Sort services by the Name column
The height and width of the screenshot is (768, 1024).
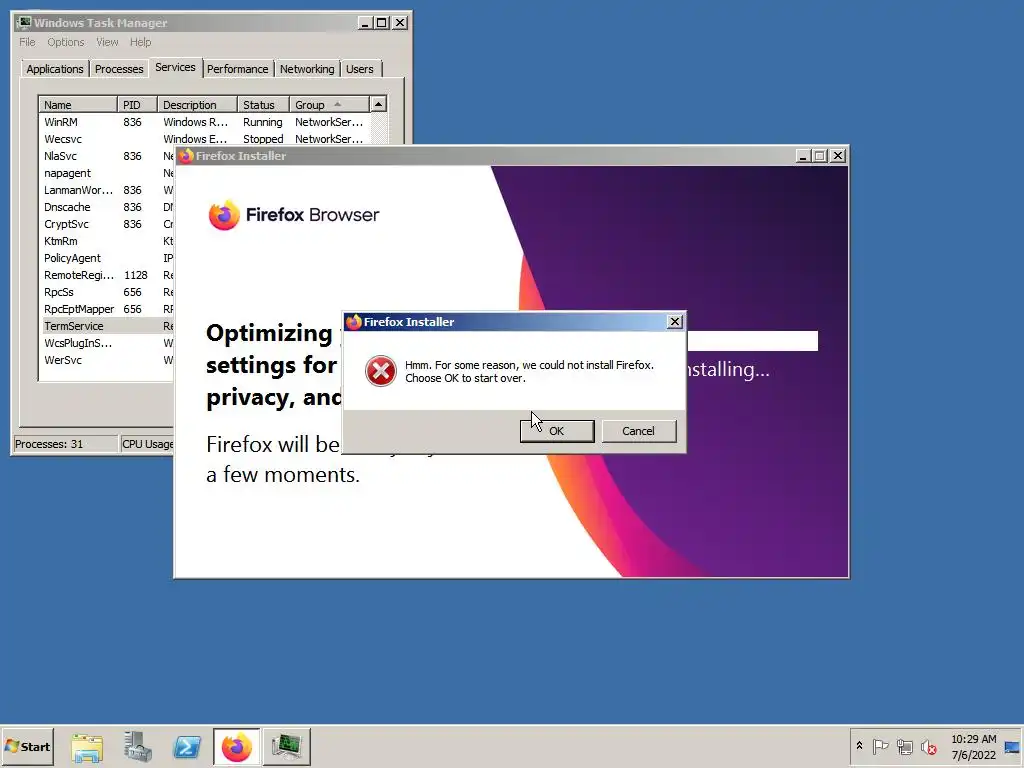(x=78, y=104)
